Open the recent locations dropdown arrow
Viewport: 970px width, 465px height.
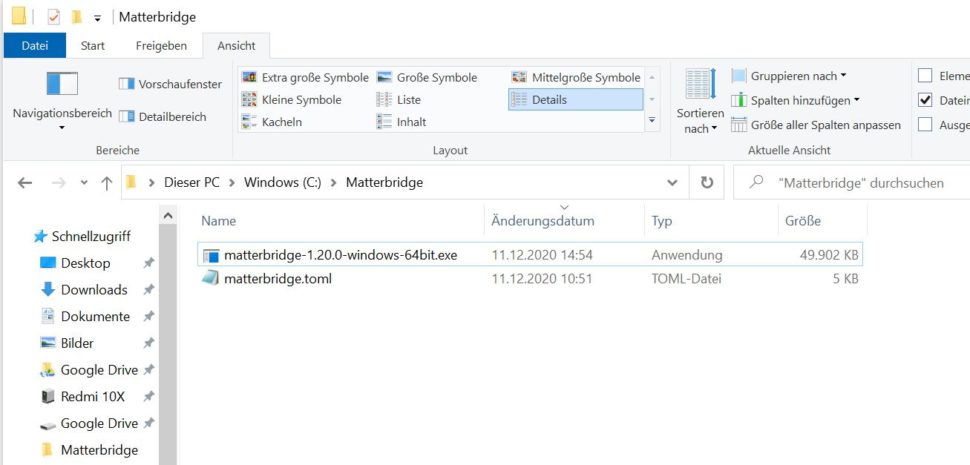pos(84,183)
